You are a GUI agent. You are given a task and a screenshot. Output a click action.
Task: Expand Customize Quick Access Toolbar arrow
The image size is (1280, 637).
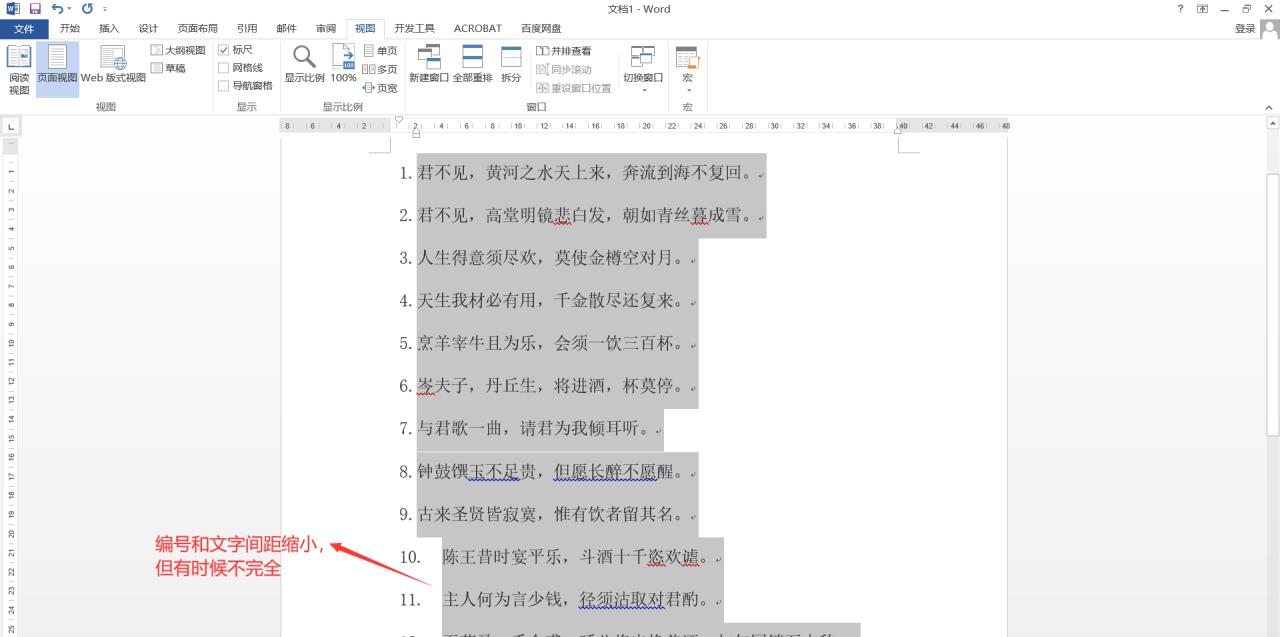(x=104, y=9)
